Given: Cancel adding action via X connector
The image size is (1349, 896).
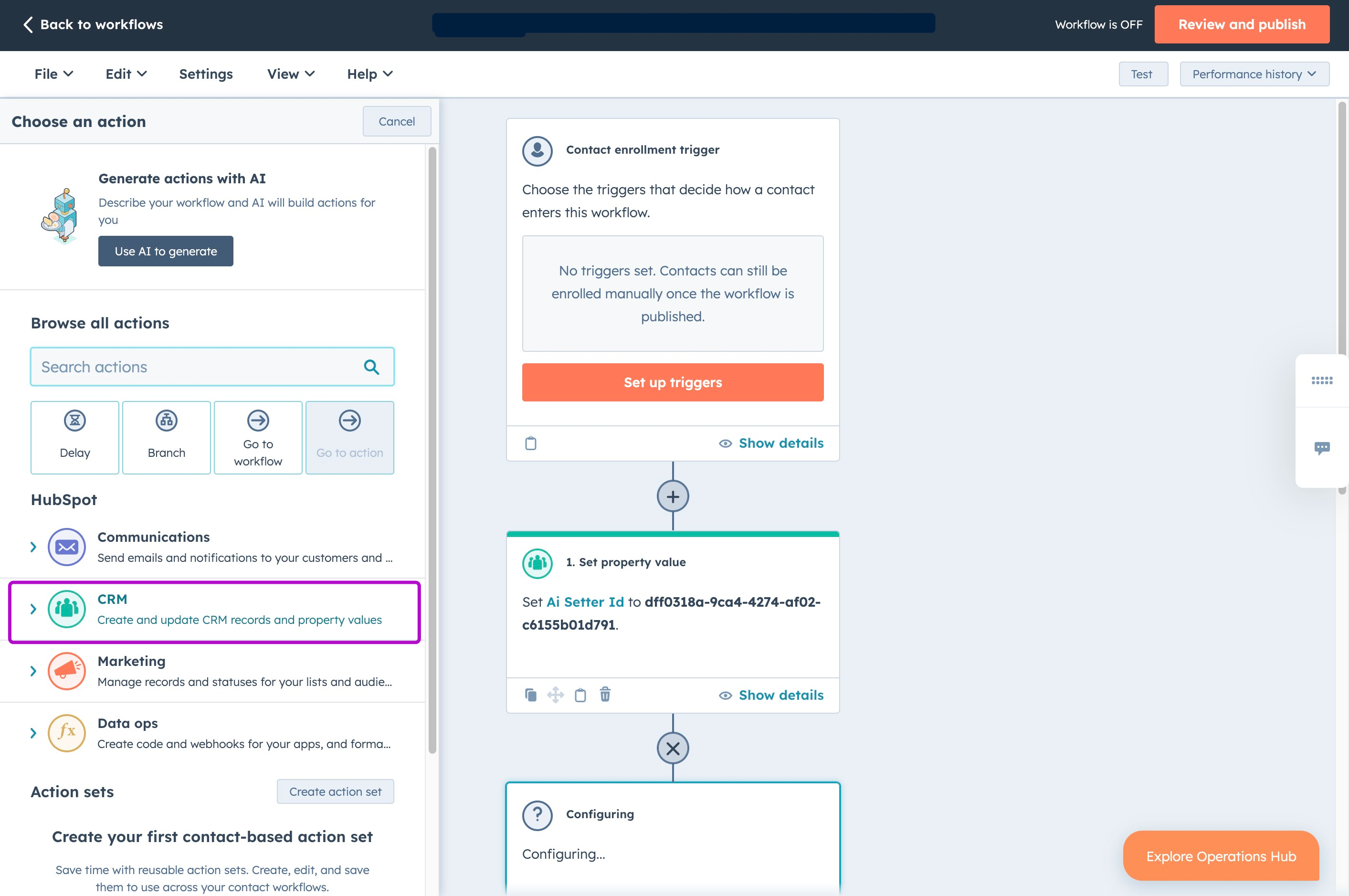Looking at the screenshot, I should tap(673, 748).
